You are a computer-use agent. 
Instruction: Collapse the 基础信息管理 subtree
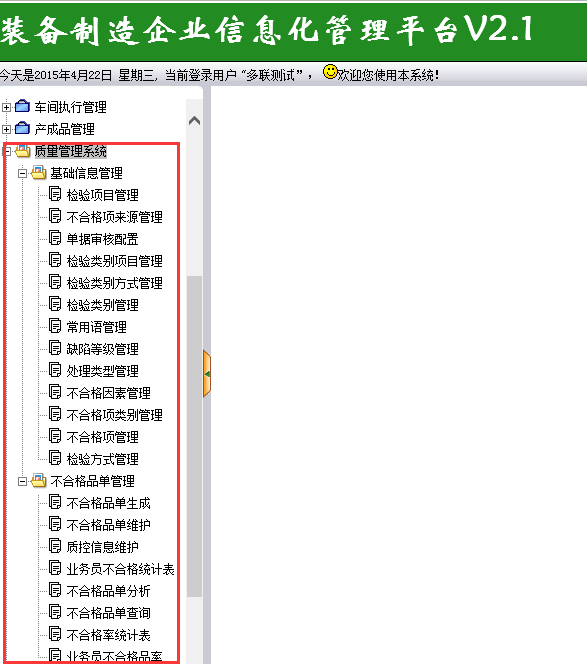[x=22, y=173]
